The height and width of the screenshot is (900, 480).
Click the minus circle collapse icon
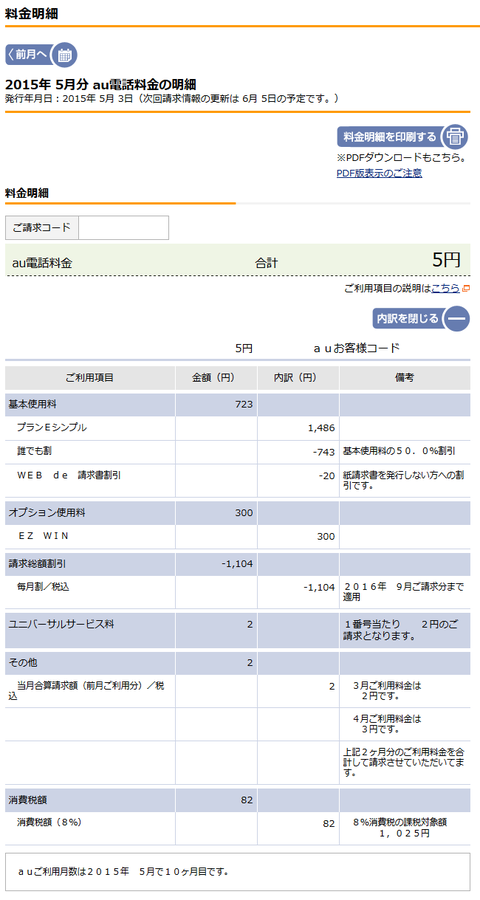(457, 318)
